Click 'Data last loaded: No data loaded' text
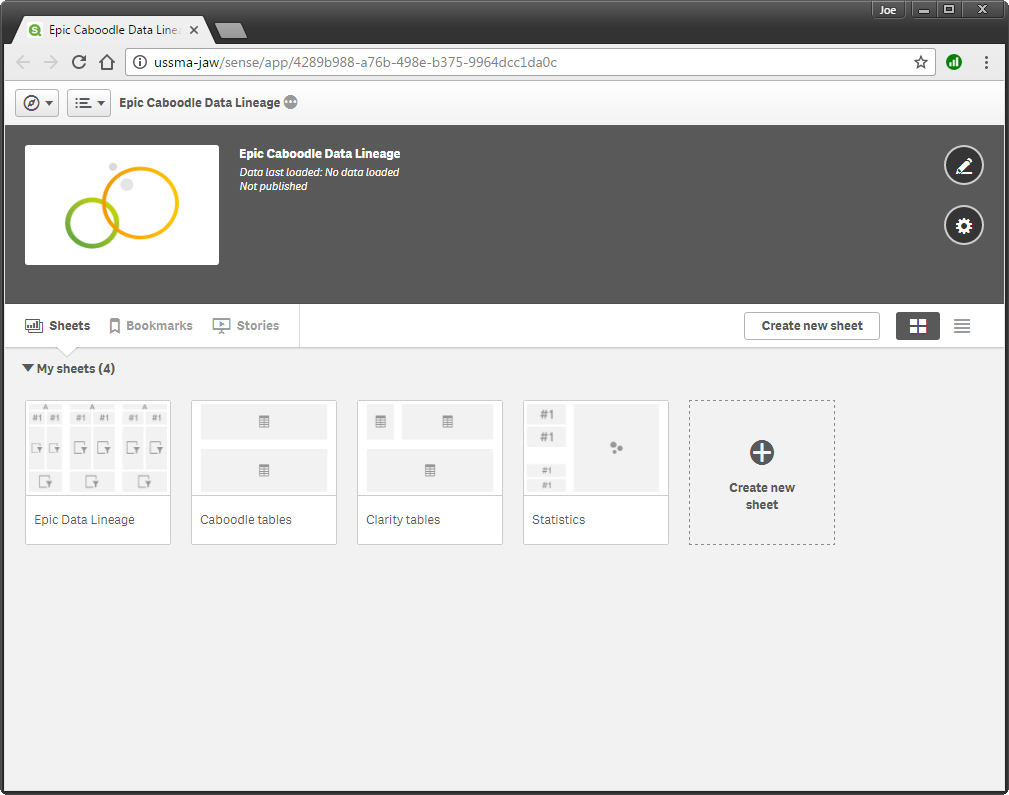 (319, 172)
